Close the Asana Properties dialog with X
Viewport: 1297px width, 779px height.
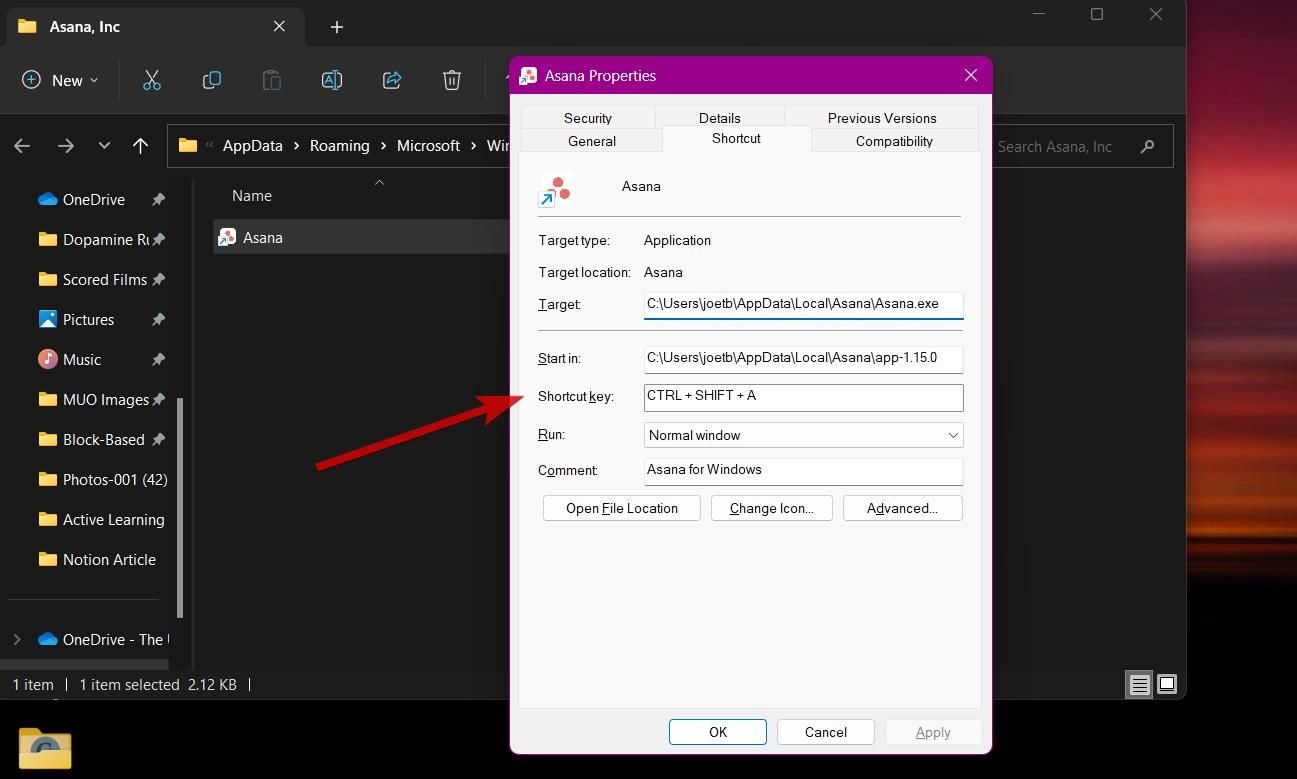pos(970,75)
